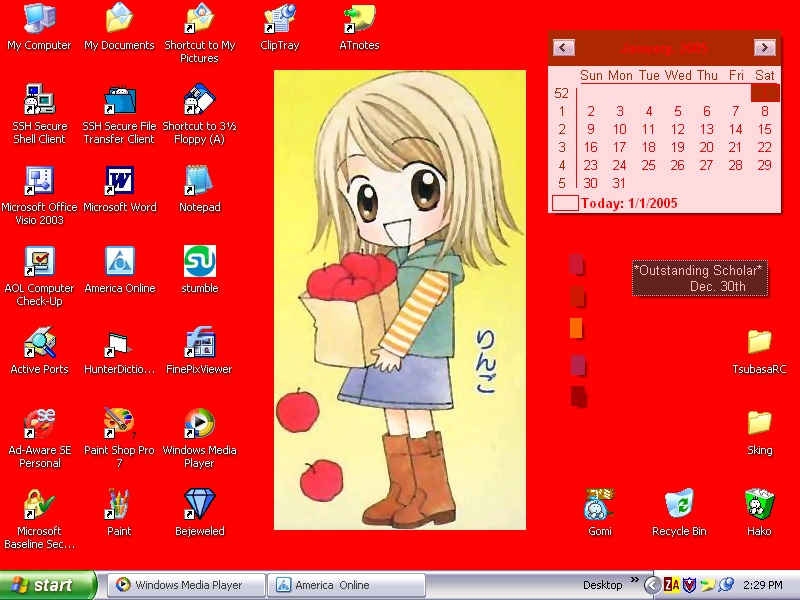Click the FinePixViewer desktop icon
The height and width of the screenshot is (600, 800).
(x=199, y=342)
